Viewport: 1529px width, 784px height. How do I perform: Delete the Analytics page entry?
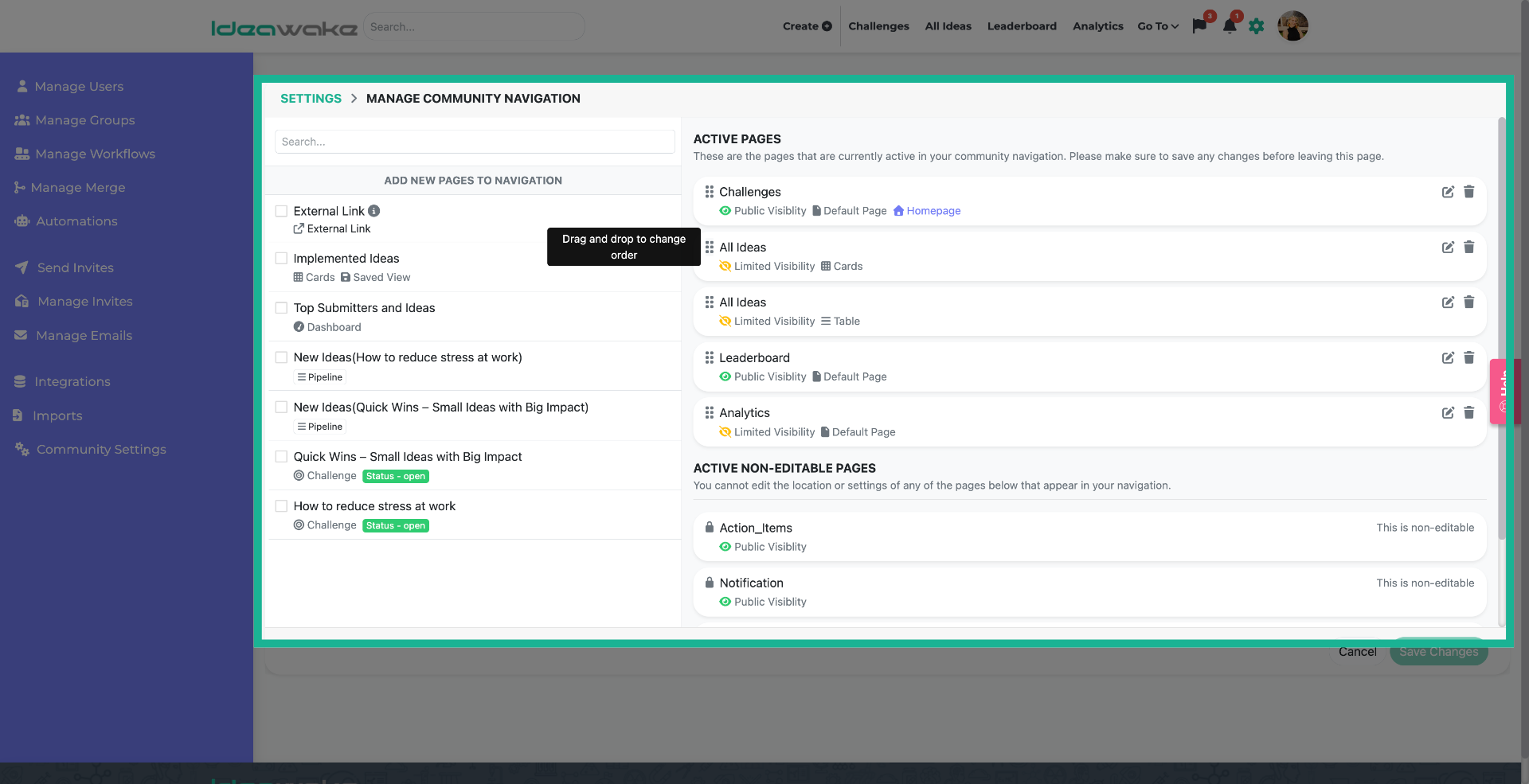tap(1469, 413)
